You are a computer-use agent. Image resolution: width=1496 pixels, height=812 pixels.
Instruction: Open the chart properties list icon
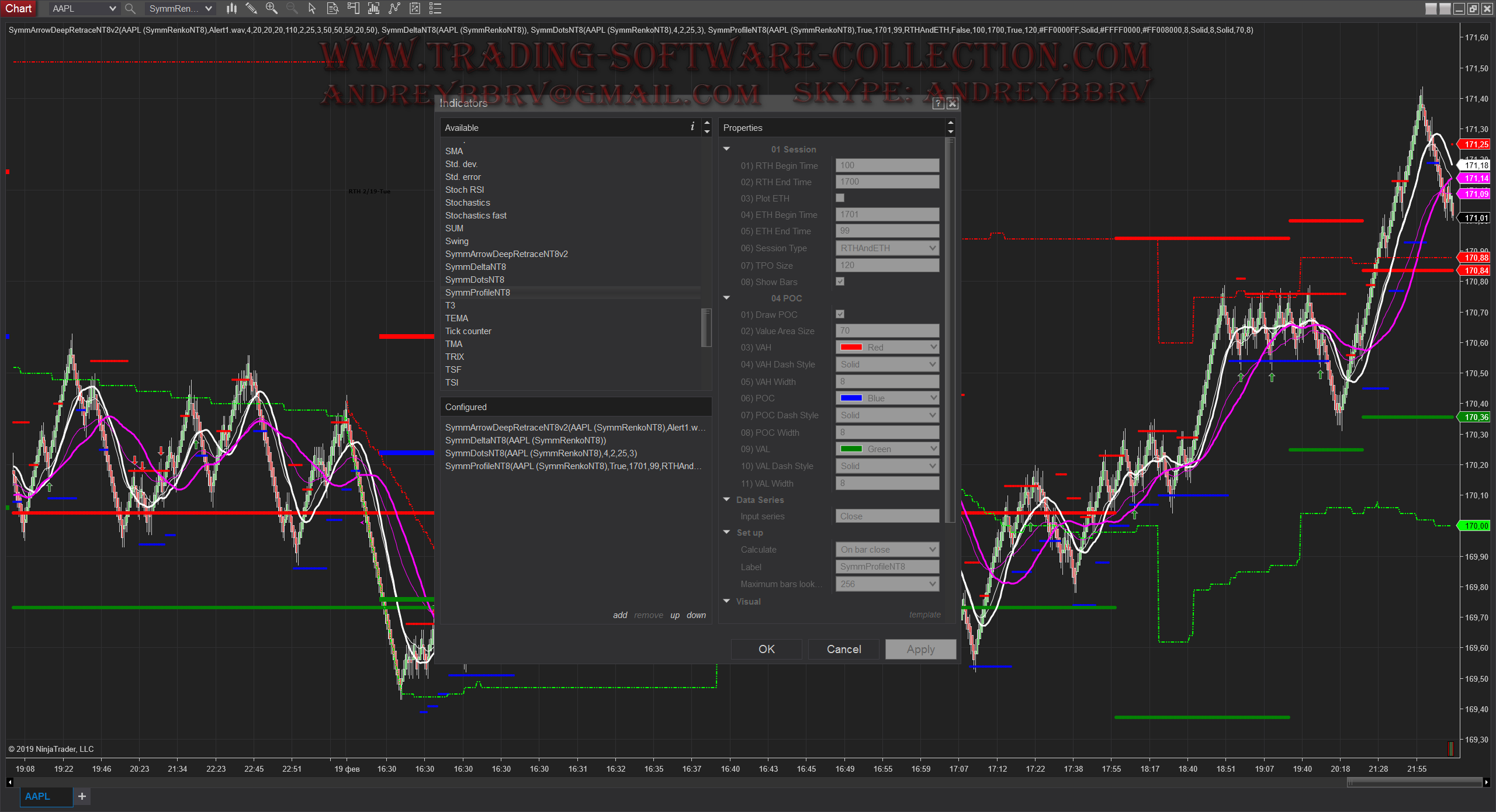coord(435,8)
